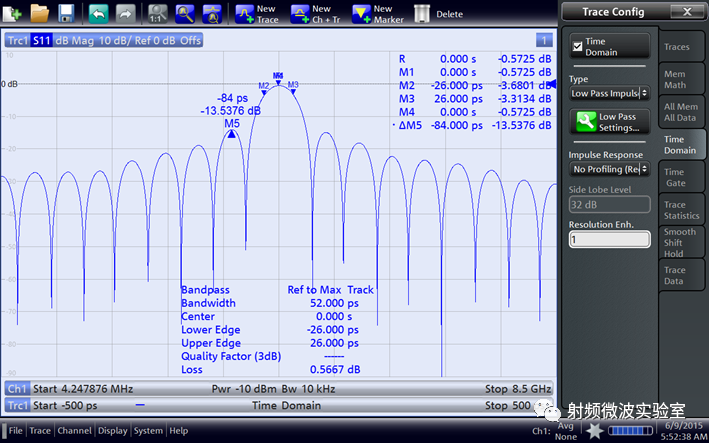The image size is (709, 443).
Task: Switch to the Trace Statistics tab
Action: click(681, 210)
